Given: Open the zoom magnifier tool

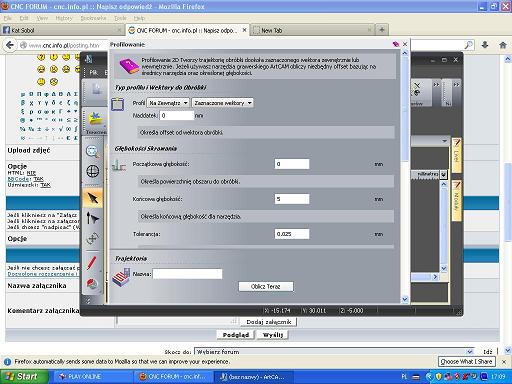Looking at the screenshot, I should pyautogui.click(x=92, y=151).
